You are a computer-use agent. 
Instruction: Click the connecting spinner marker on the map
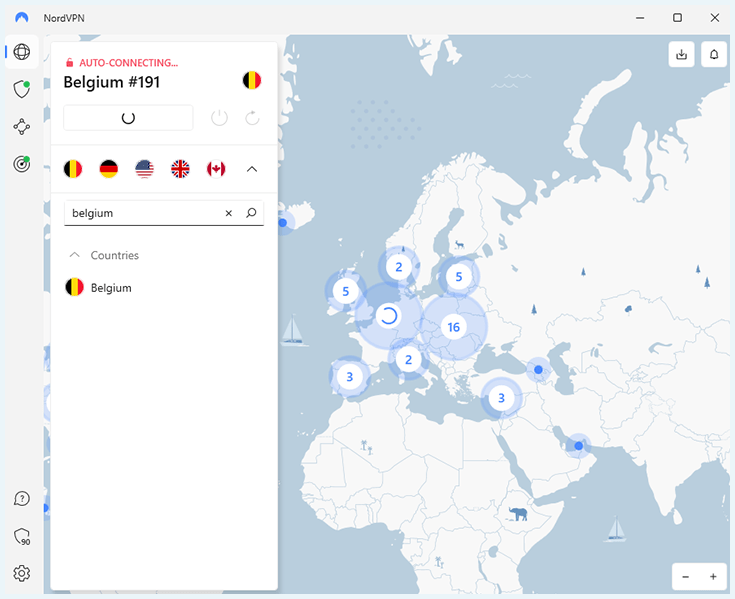(389, 316)
